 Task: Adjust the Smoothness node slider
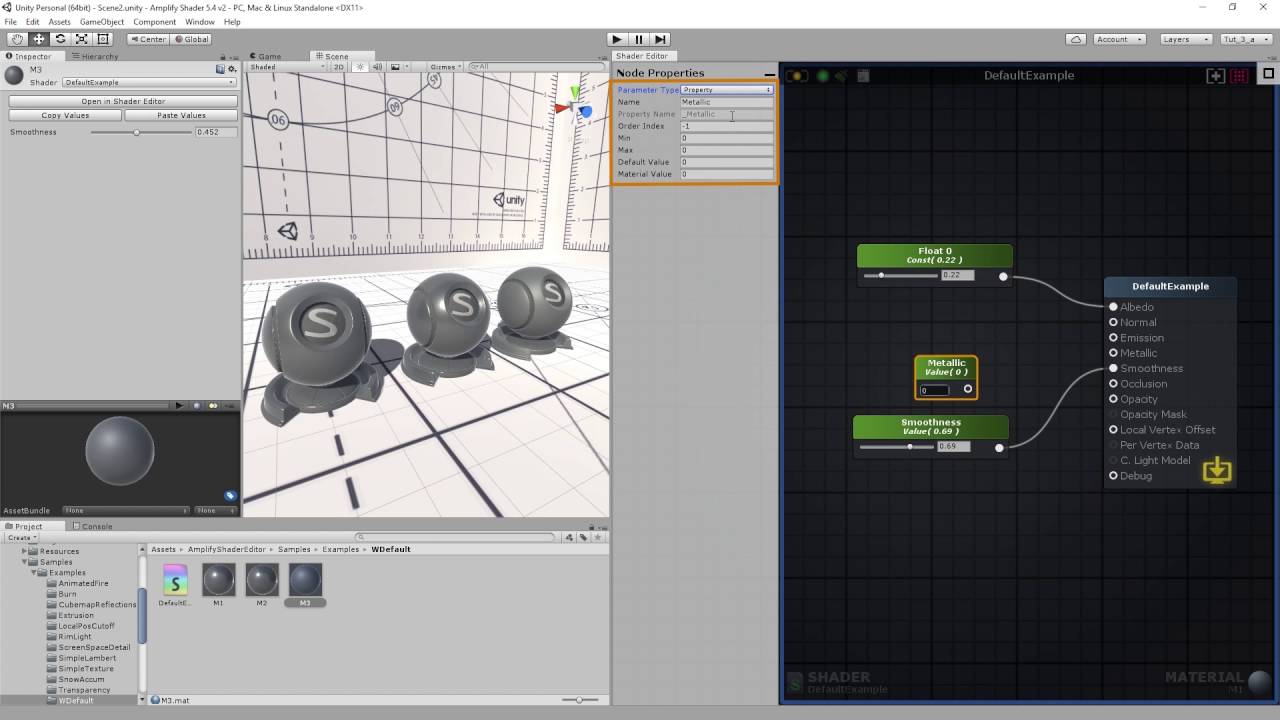(x=896, y=446)
